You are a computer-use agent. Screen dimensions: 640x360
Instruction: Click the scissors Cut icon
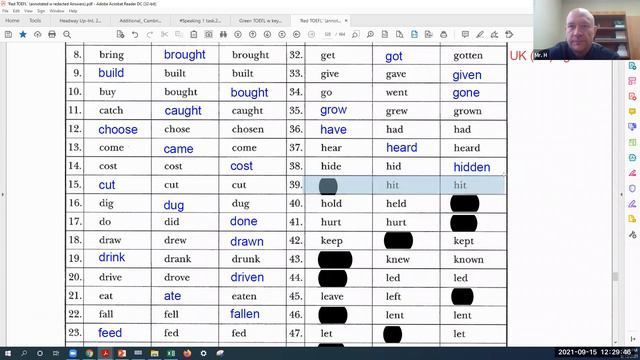(164, 35)
